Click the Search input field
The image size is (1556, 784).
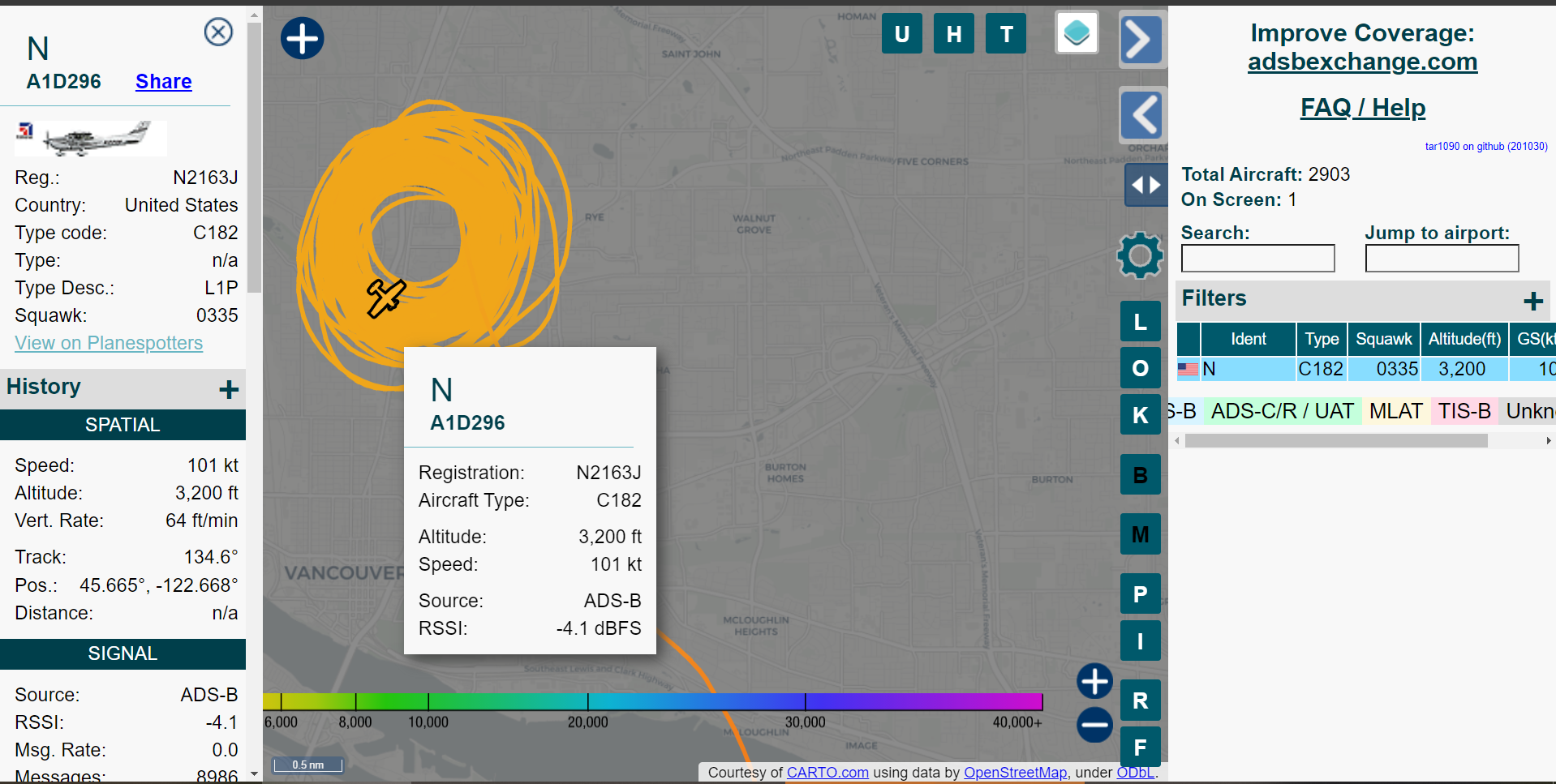click(1257, 259)
